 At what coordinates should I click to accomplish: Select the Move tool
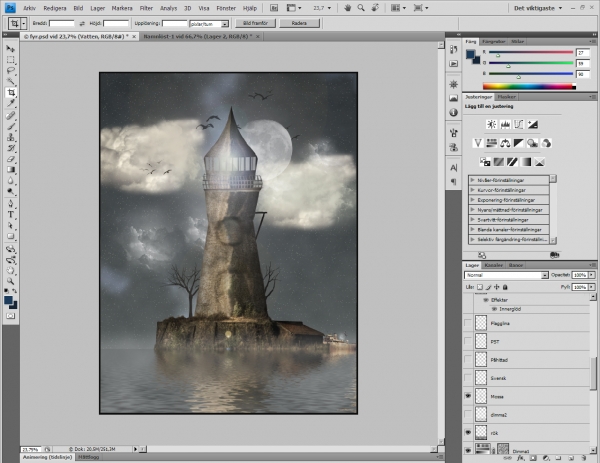pos(10,49)
